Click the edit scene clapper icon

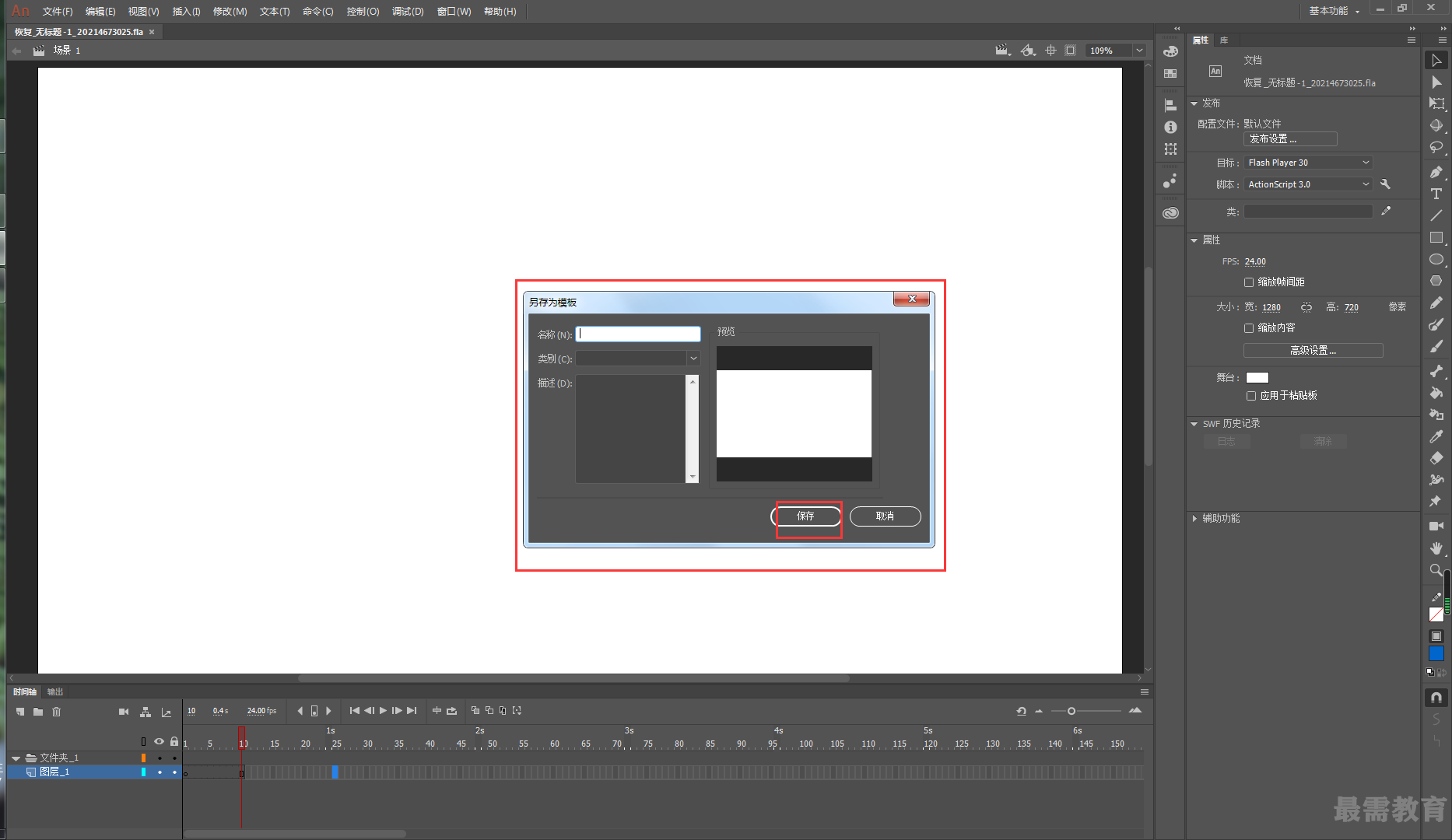pos(1003,51)
